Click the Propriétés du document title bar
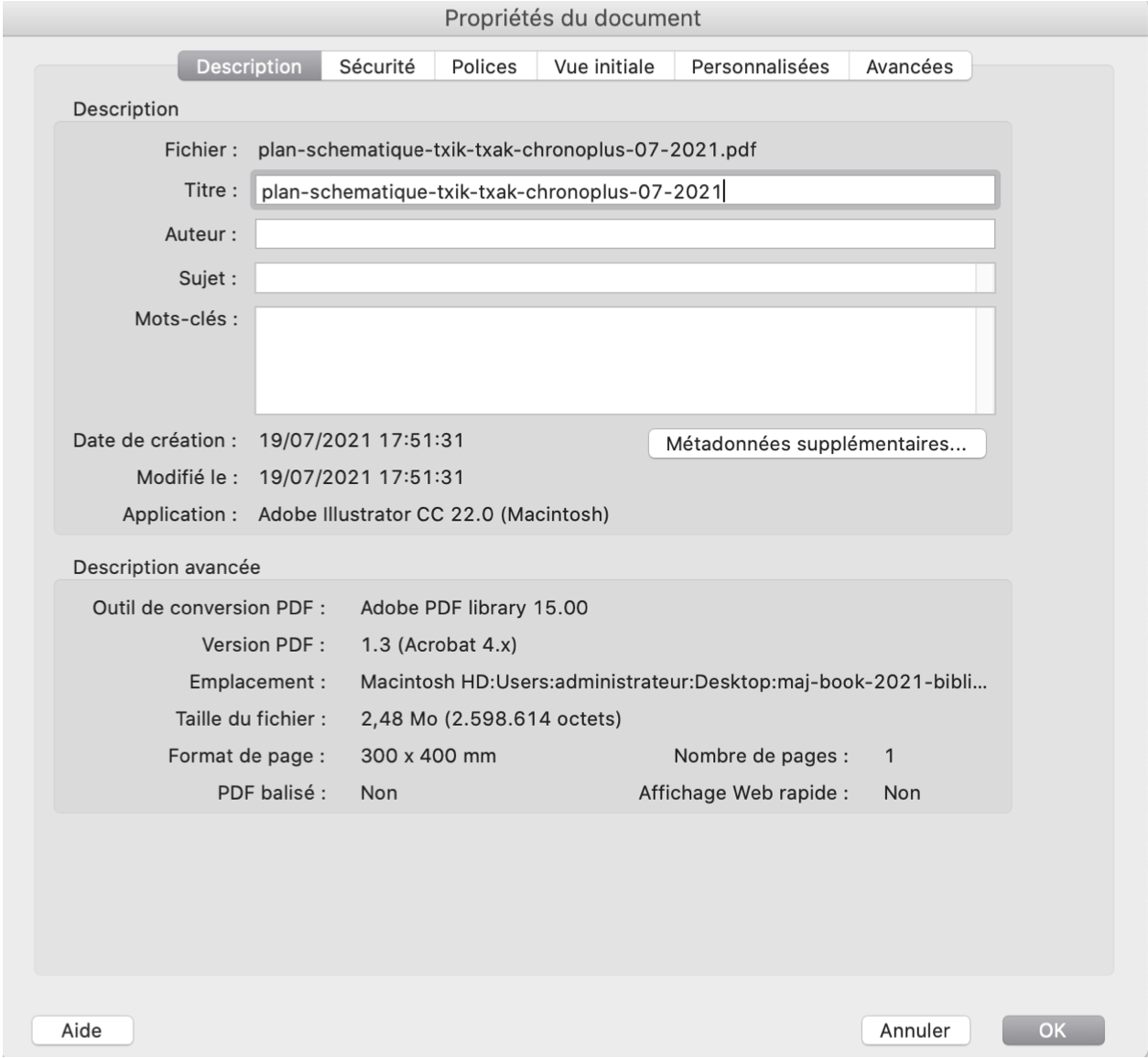This screenshot has width=1148, height=1058. tap(573, 18)
